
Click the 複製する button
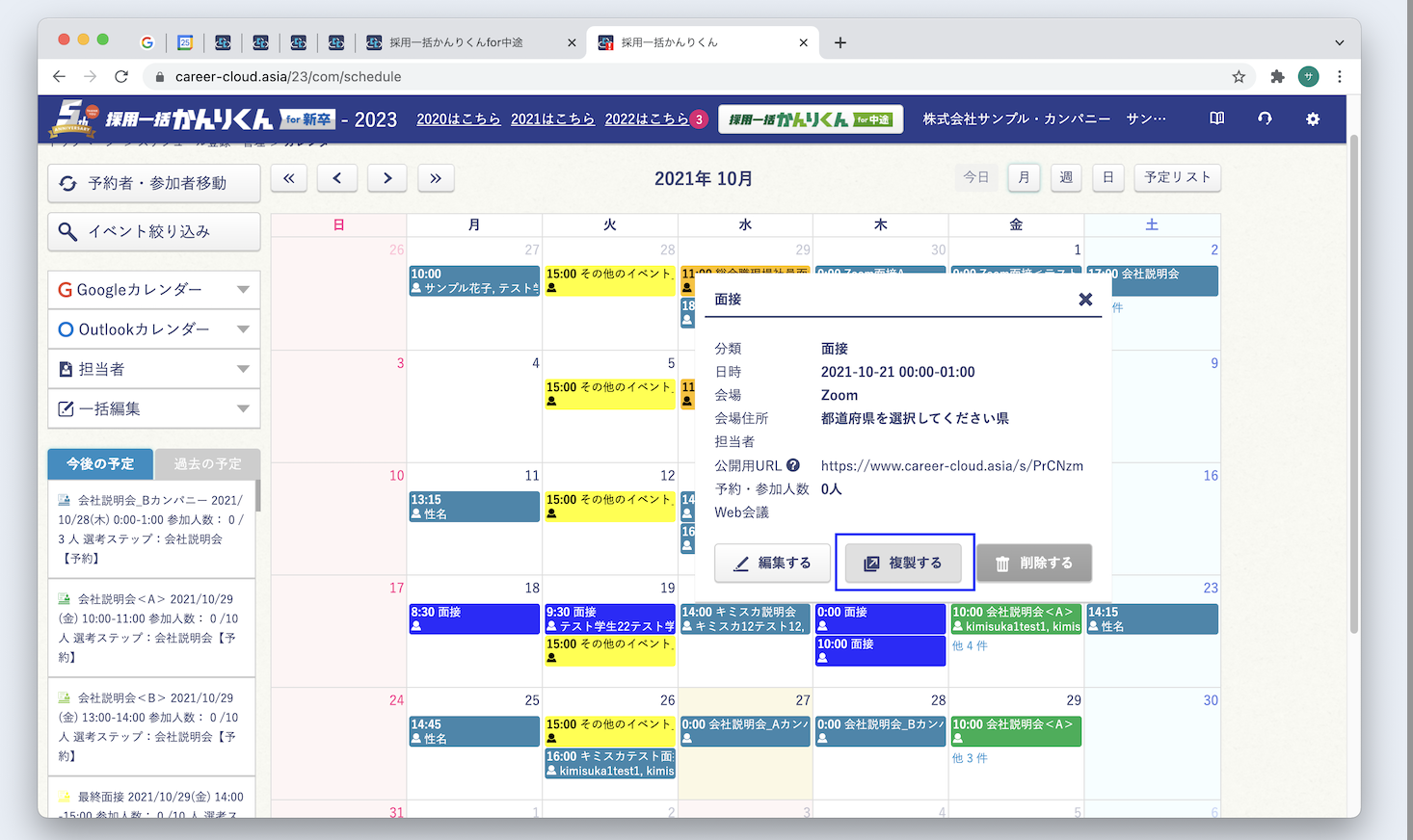[x=903, y=563]
